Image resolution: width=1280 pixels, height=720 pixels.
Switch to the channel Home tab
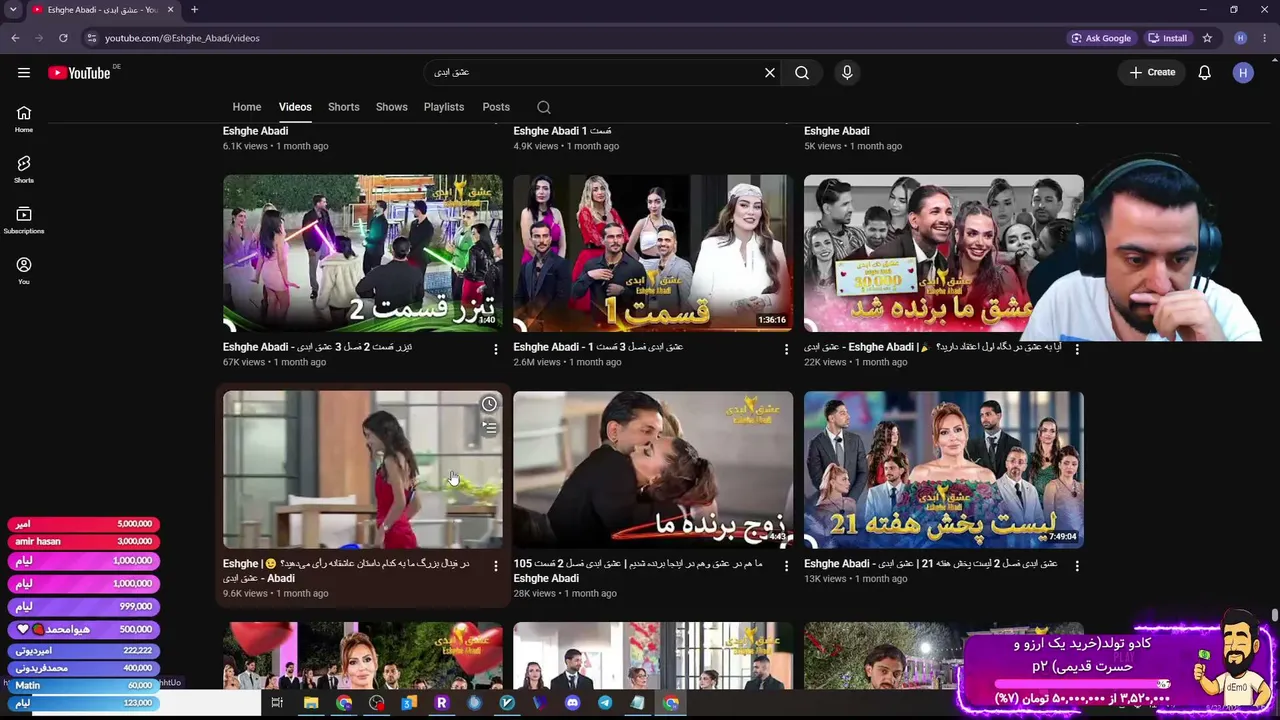(247, 107)
